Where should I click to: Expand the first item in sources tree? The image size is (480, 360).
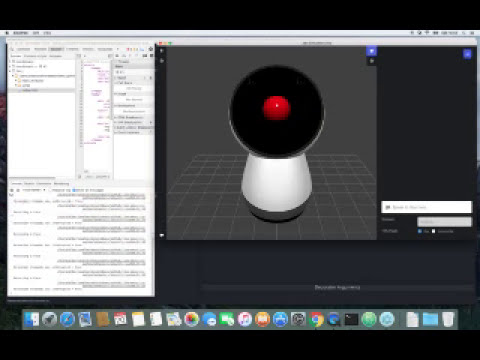pyautogui.click(x=10, y=62)
